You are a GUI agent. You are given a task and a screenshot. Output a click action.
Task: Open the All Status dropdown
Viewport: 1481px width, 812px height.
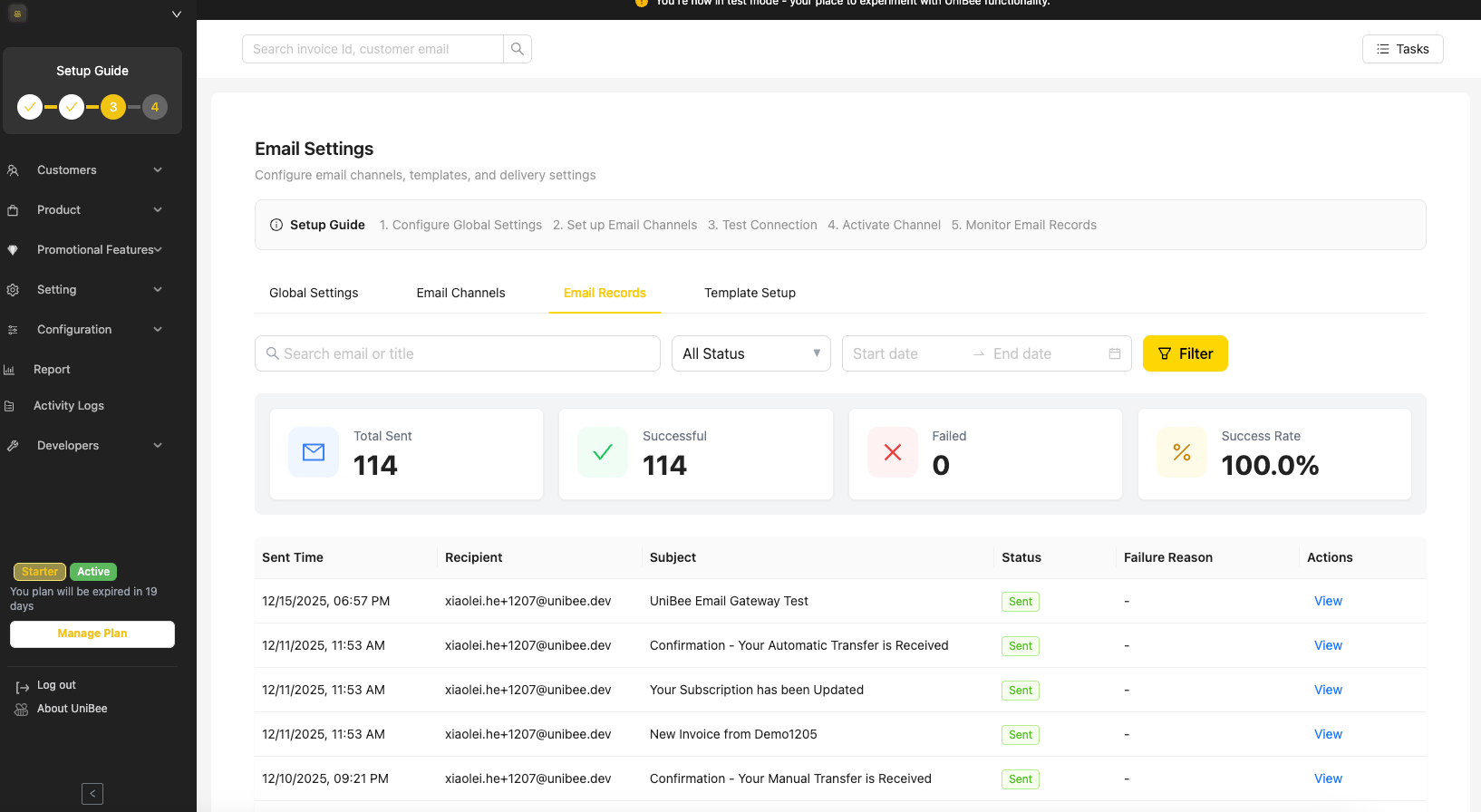pos(751,353)
